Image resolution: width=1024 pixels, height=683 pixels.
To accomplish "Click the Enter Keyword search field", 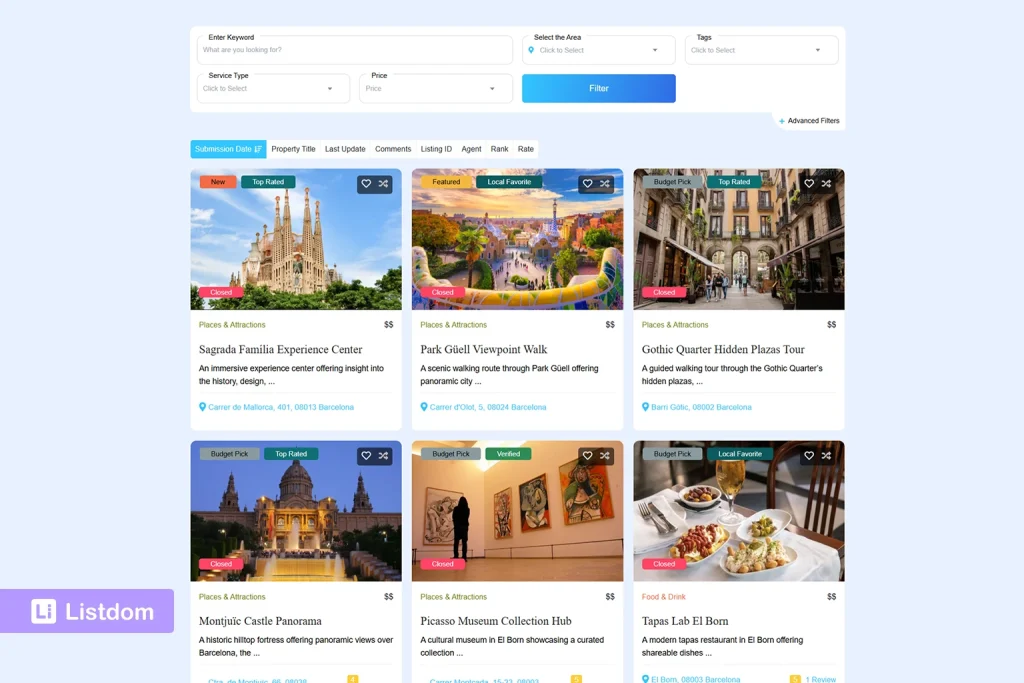I will [354, 49].
